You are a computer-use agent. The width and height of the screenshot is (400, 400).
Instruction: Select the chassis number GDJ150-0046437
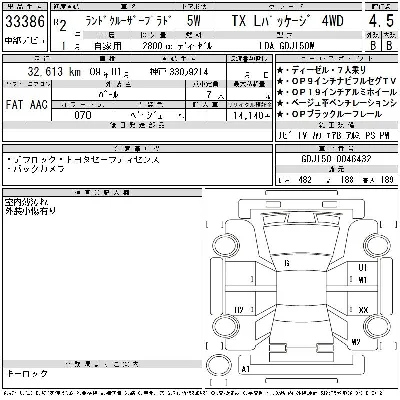(x=336, y=158)
